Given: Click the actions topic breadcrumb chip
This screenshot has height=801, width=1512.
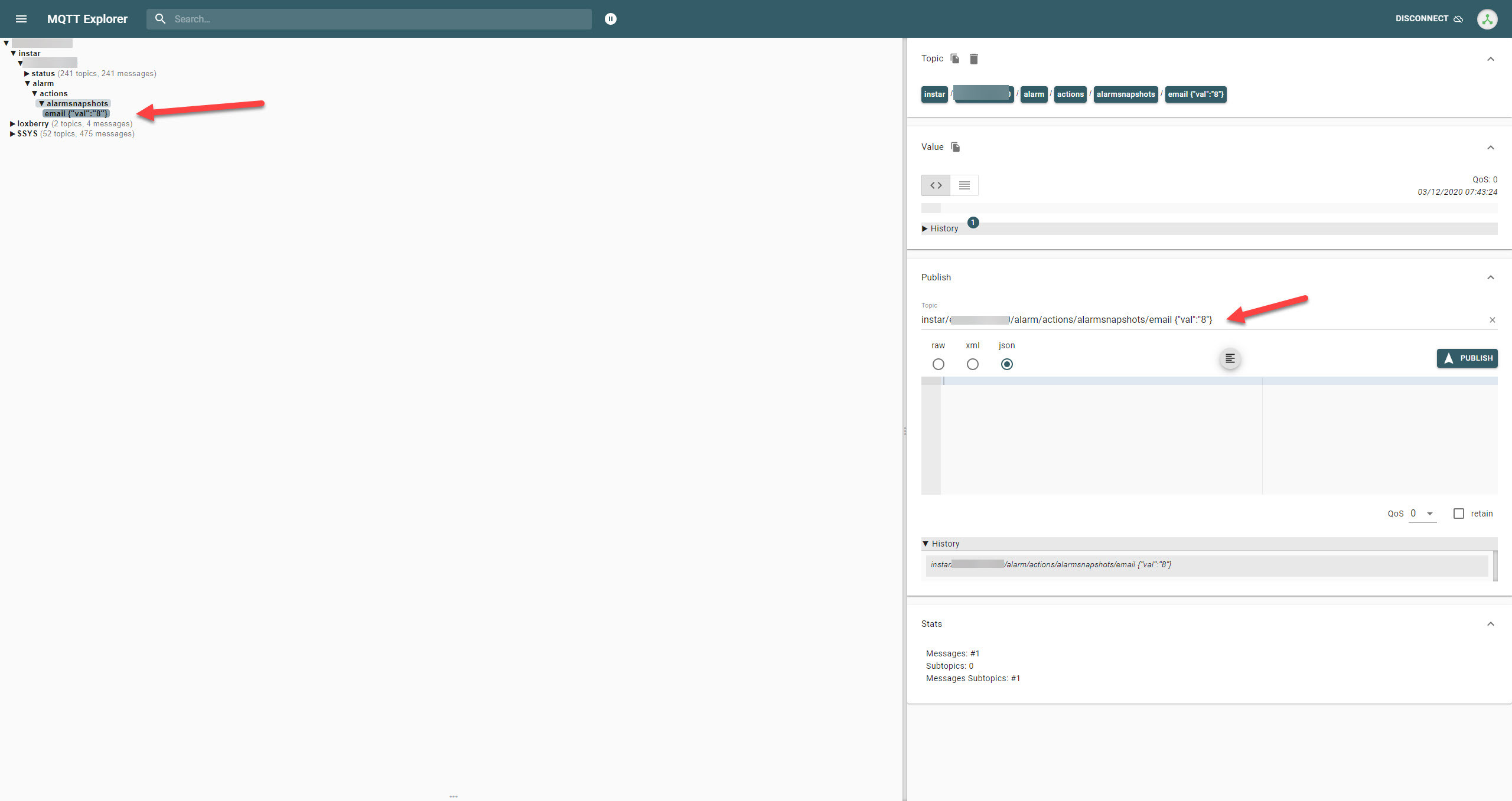Looking at the screenshot, I should (x=1070, y=94).
